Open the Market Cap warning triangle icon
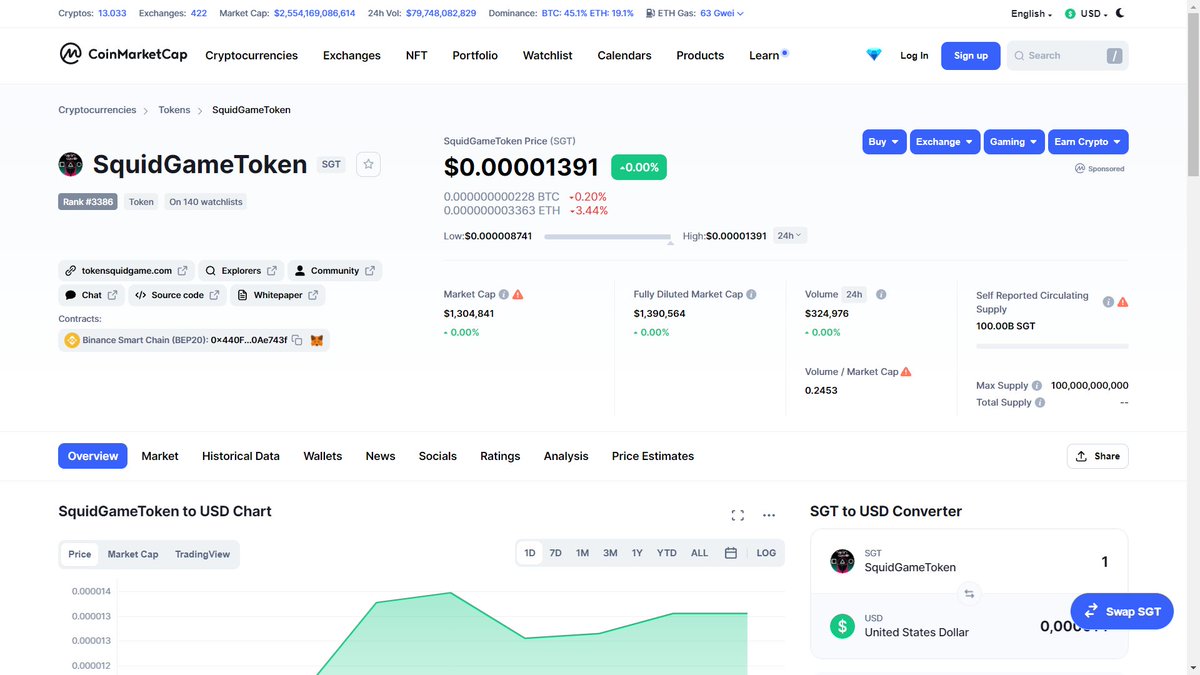 click(517, 294)
